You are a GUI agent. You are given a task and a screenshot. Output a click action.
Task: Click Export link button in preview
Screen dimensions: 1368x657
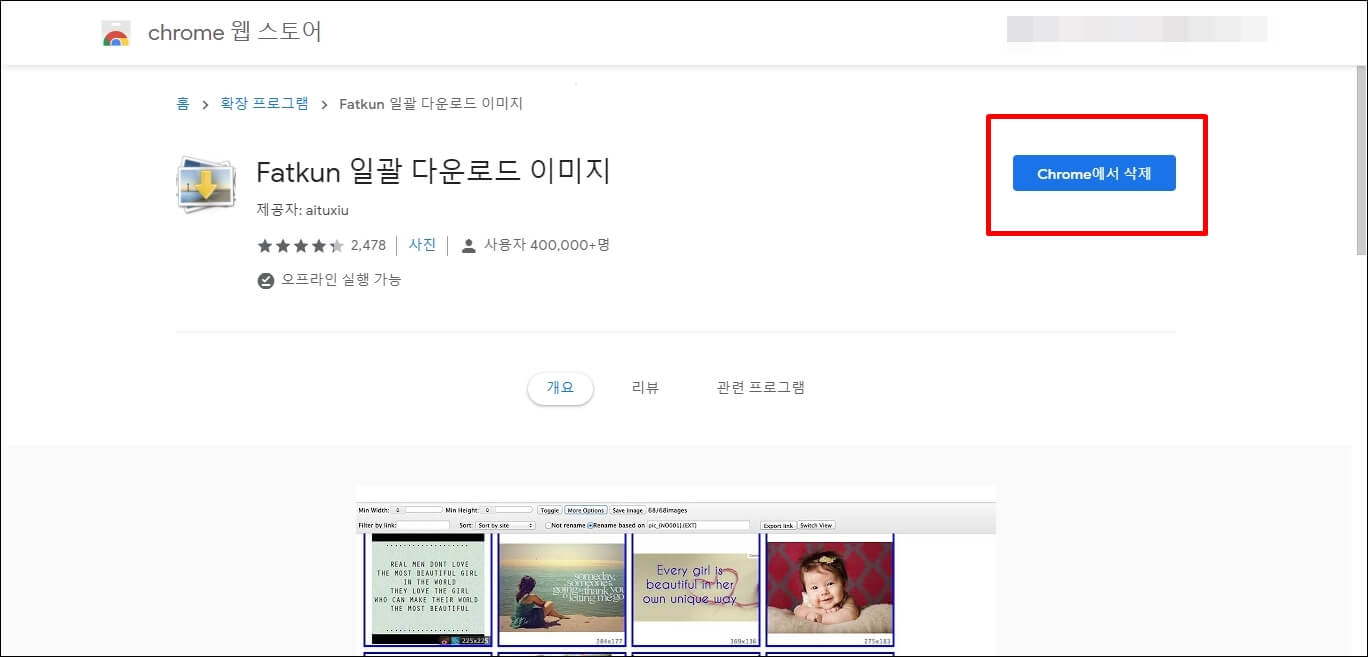coord(778,525)
